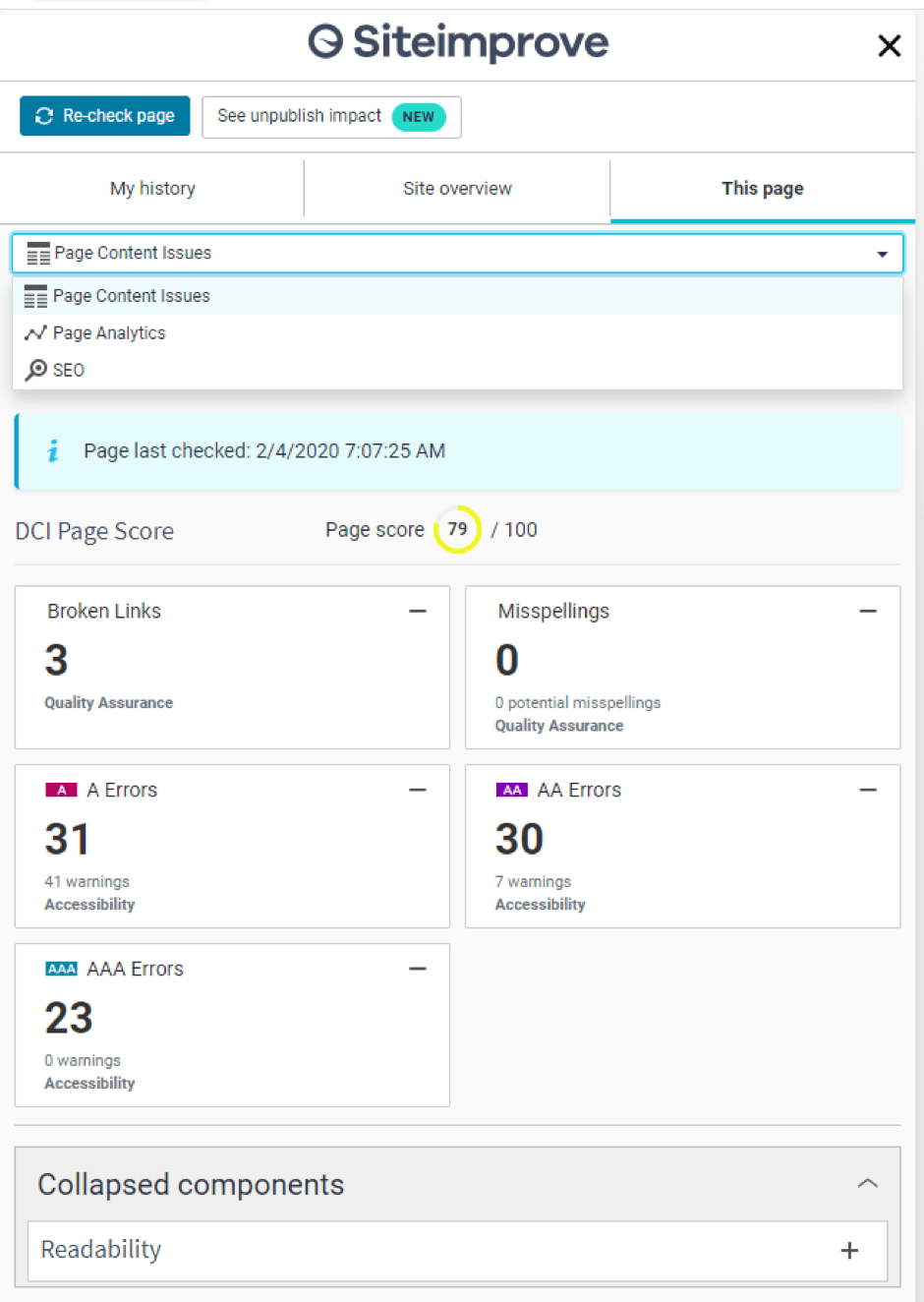This screenshot has height=1302, width=924.
Task: Expand the Readability component plus icon
Action: [849, 1250]
